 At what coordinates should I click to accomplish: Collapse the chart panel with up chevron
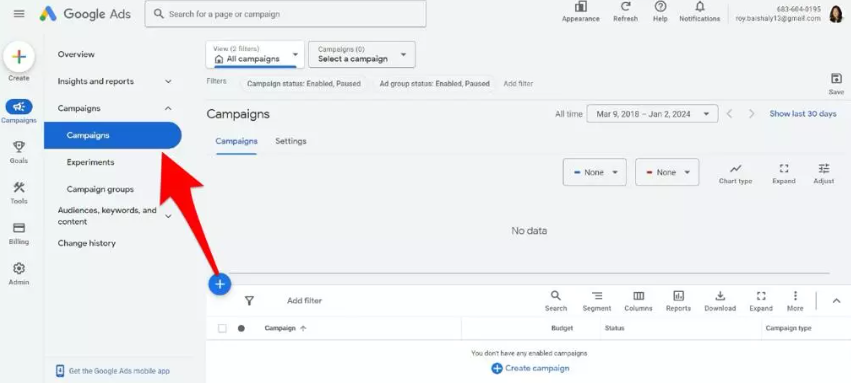tap(836, 301)
